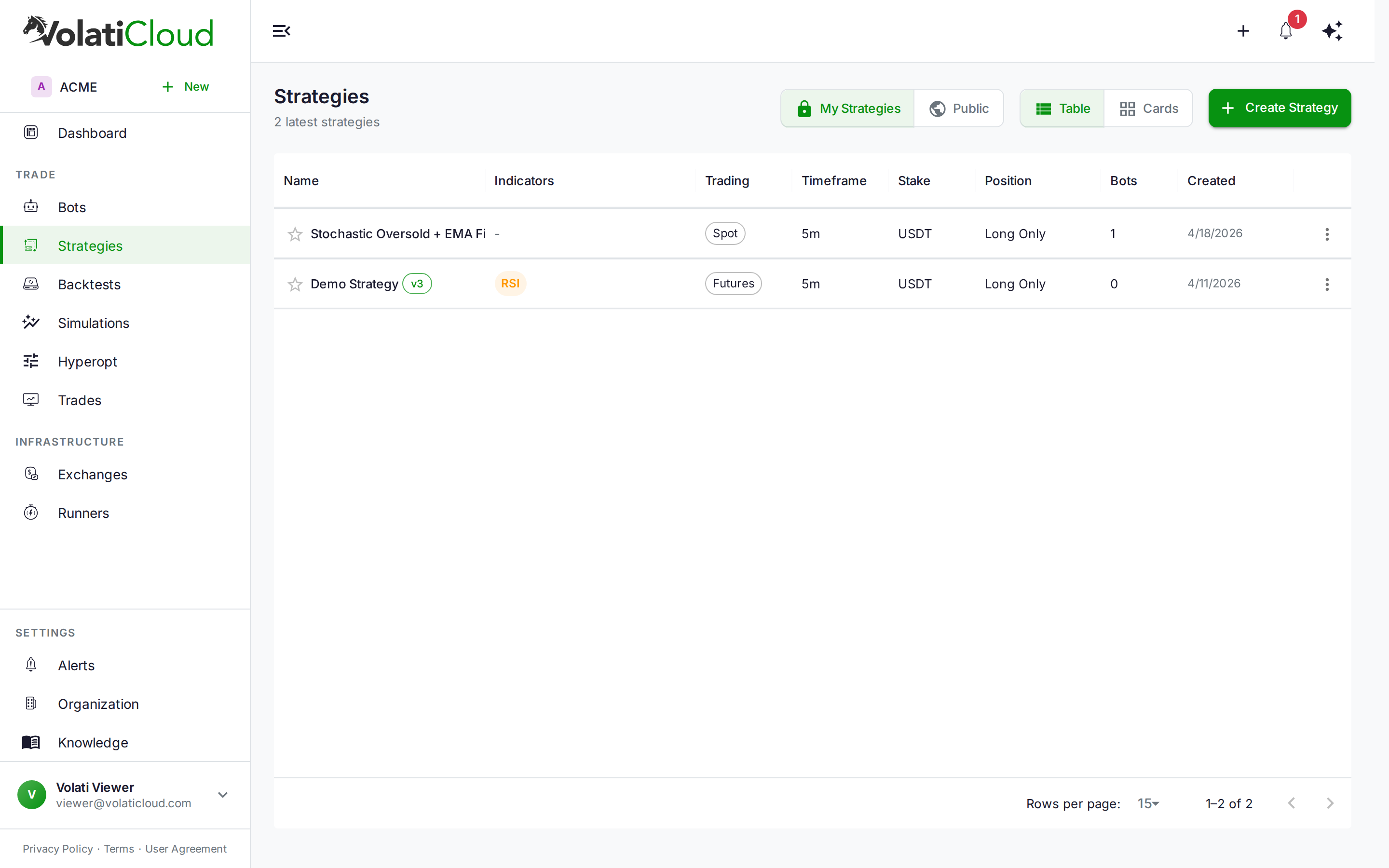The width and height of the screenshot is (1389, 868).
Task: Click viewer@volaticloud.com email text
Action: click(123, 803)
